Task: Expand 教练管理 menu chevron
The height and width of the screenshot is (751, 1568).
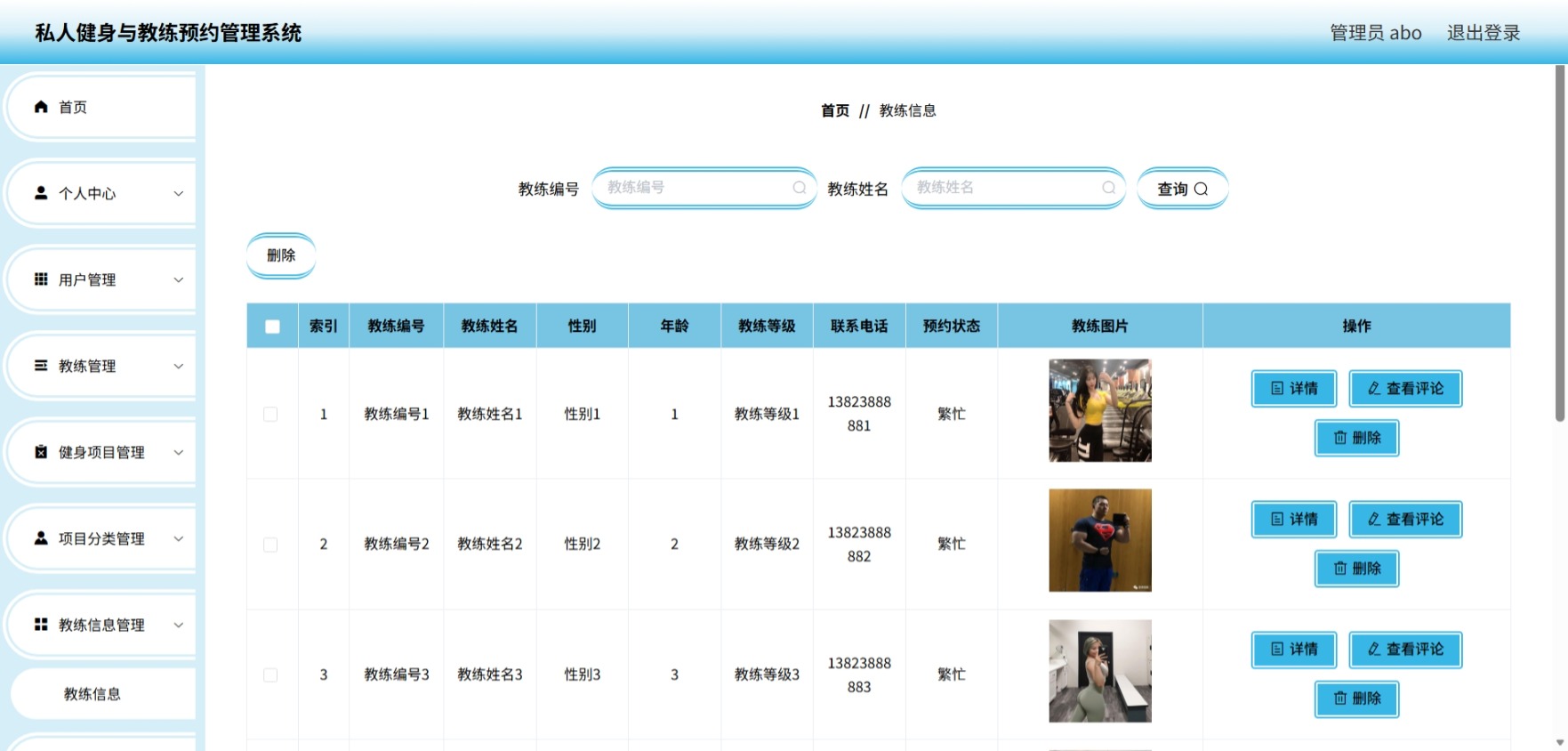Action: click(x=179, y=366)
